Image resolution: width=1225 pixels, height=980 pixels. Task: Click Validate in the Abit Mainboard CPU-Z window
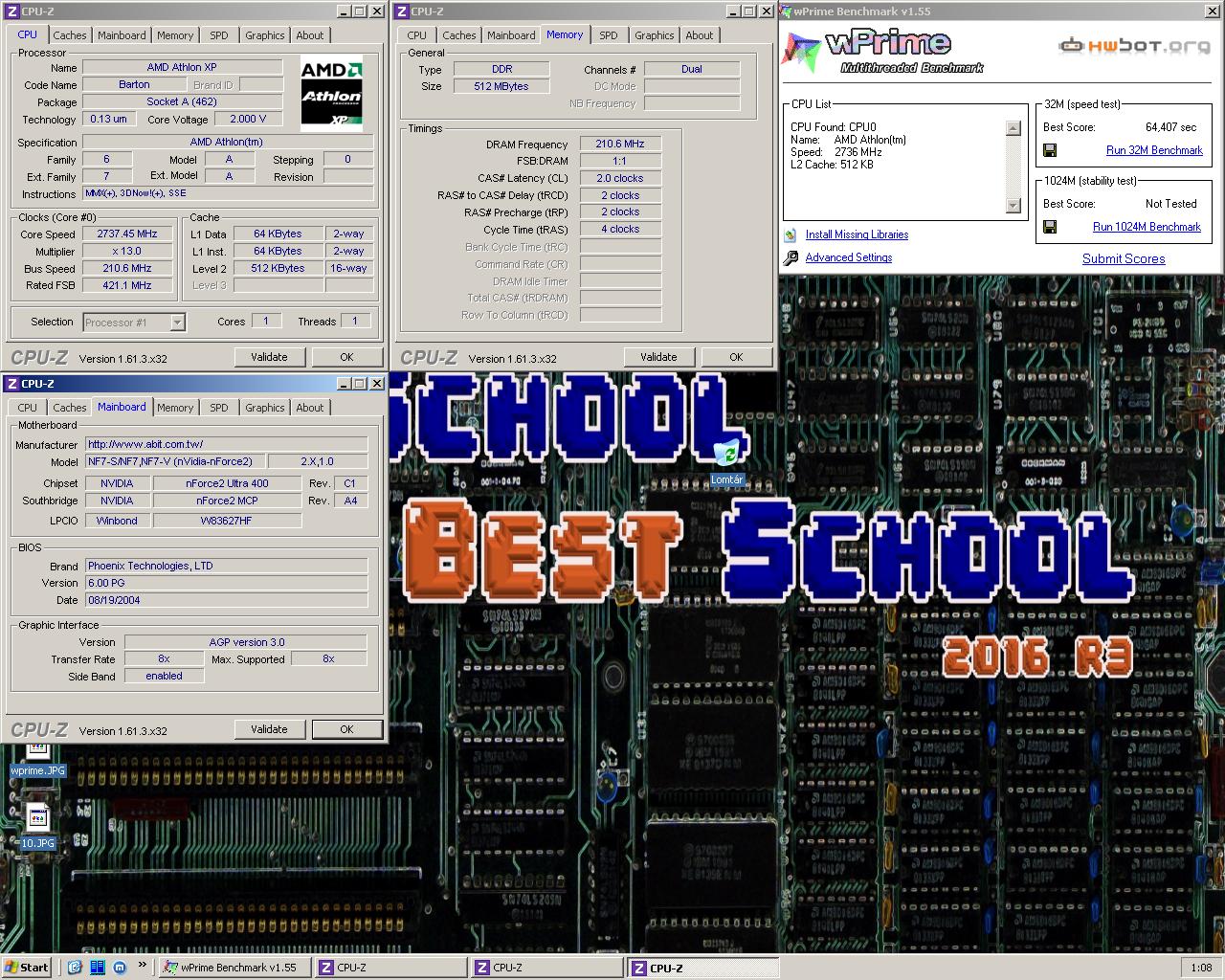[x=269, y=729]
